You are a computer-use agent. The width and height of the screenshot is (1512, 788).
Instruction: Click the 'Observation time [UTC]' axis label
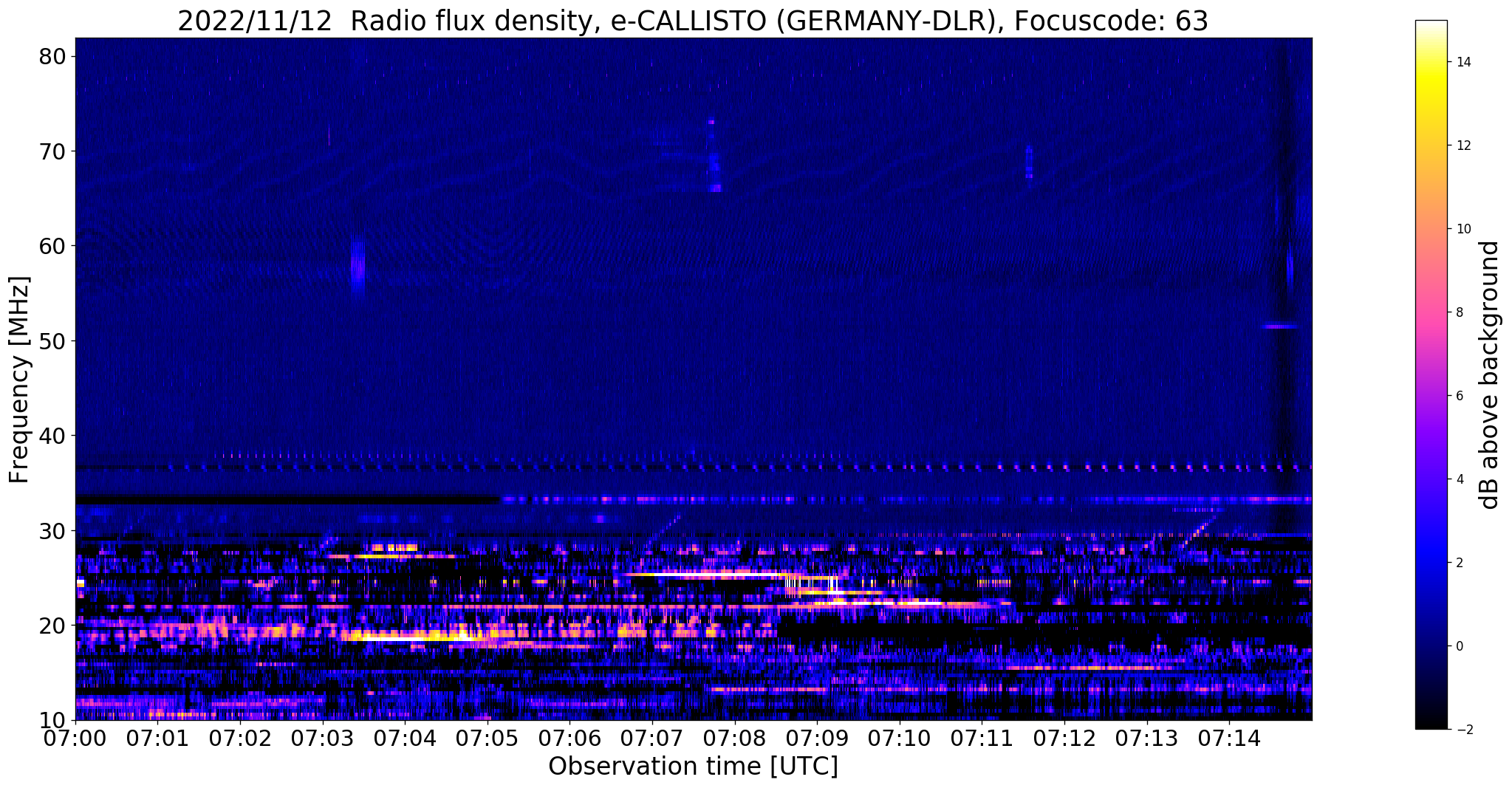tap(693, 767)
